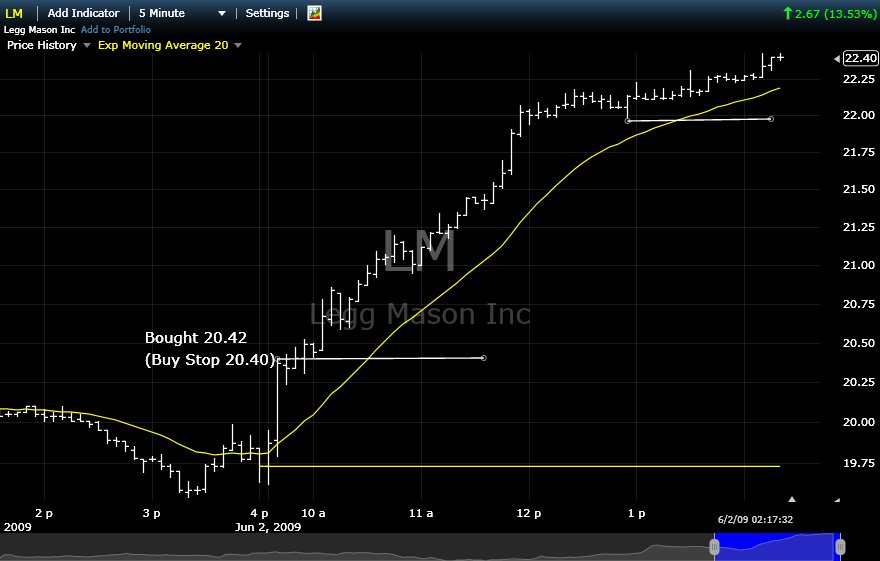This screenshot has width=880, height=561.
Task: Click the blue selected range in overview
Action: pyautogui.click(x=777, y=546)
